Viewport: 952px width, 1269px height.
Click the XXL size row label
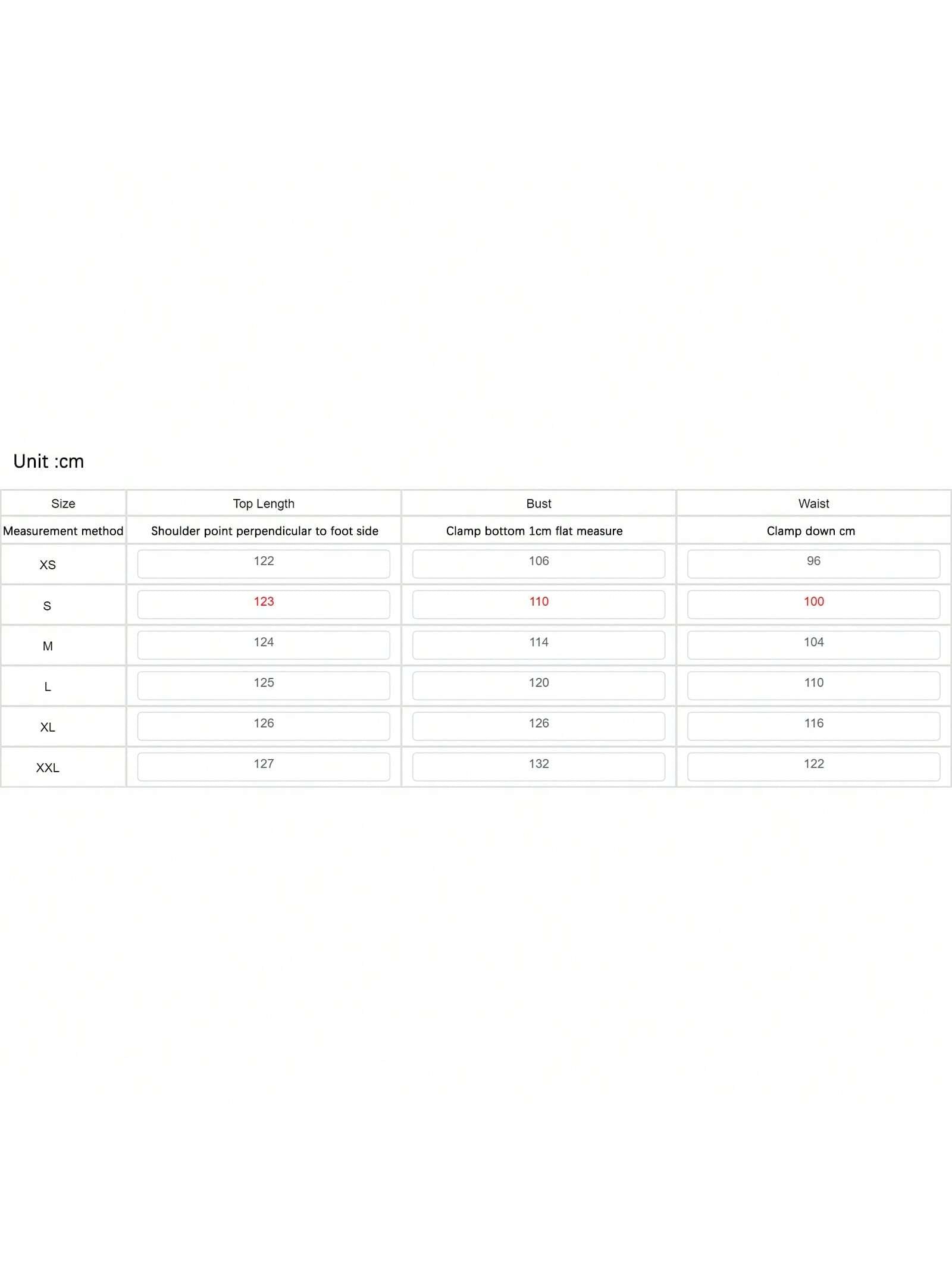click(x=48, y=767)
